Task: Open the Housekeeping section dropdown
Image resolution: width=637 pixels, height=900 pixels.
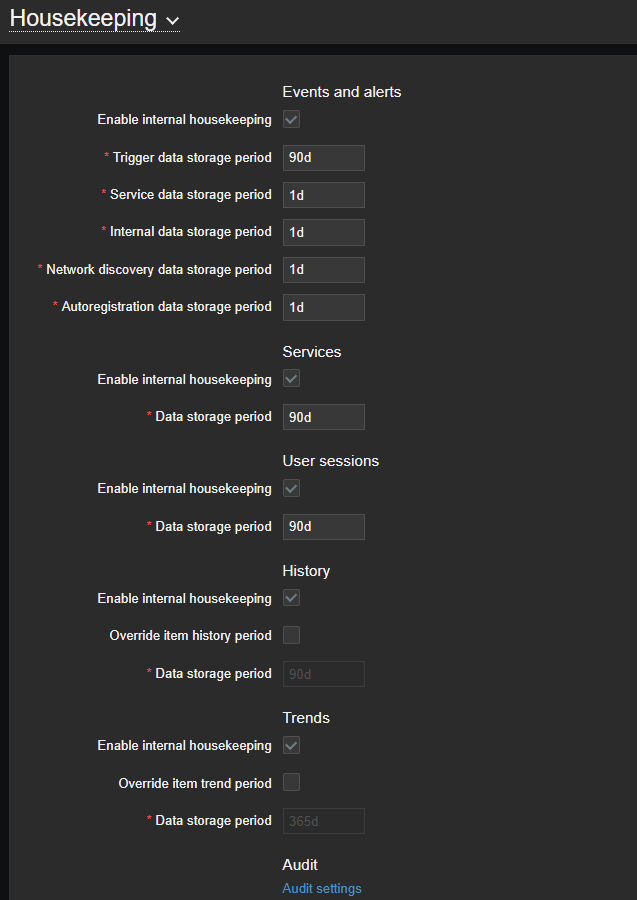Action: pos(173,20)
